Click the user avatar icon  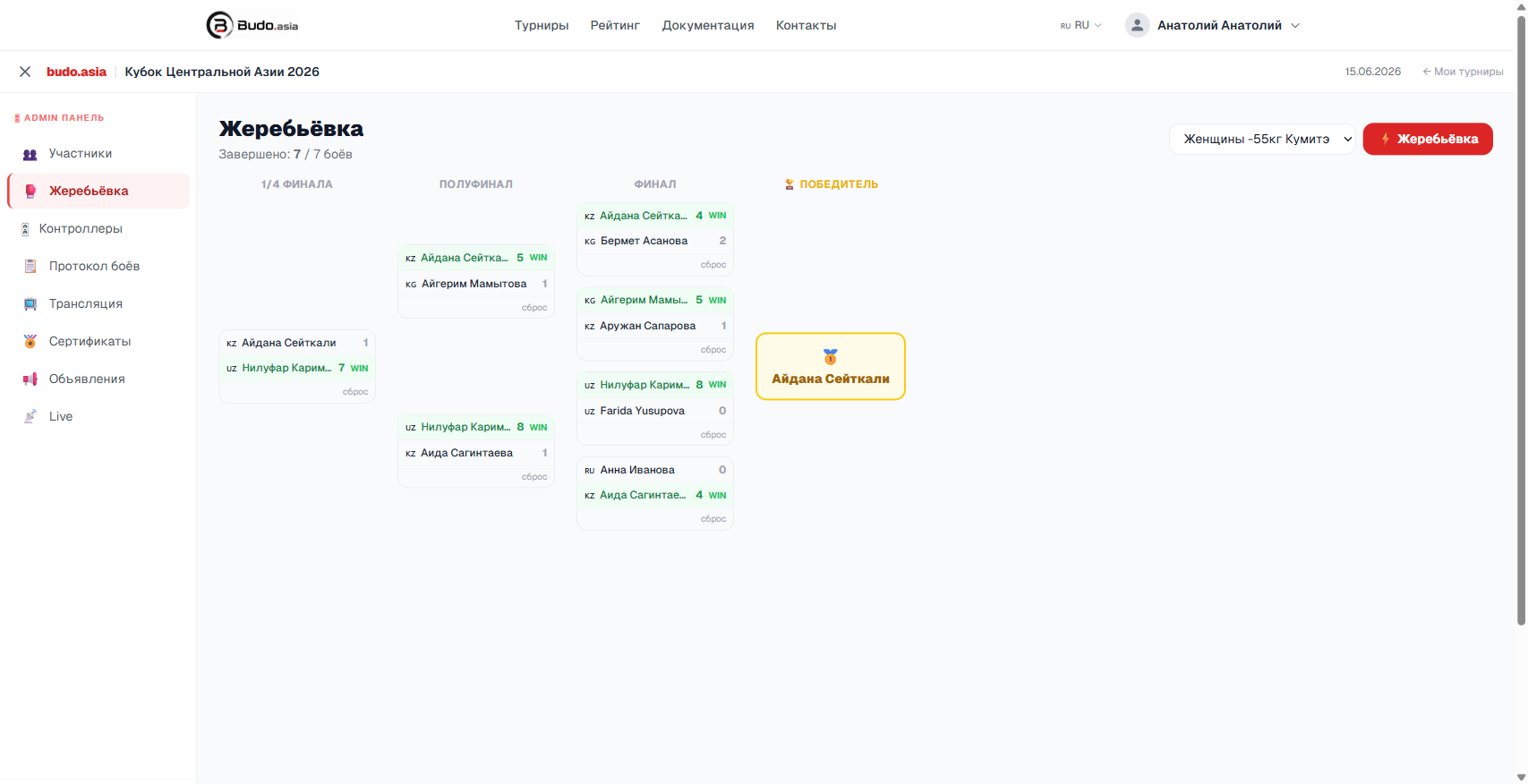(x=1137, y=25)
